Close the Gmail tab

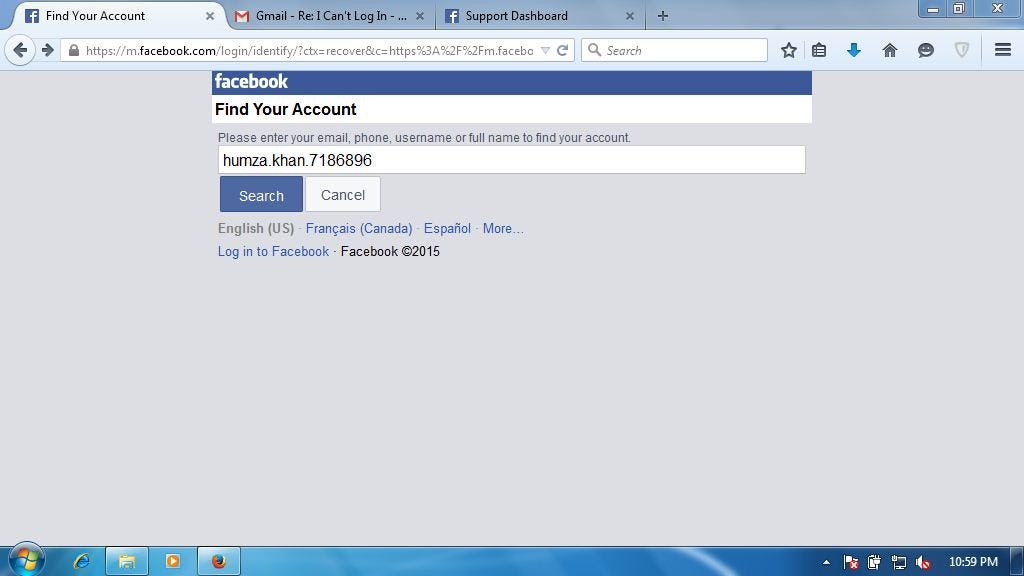coord(420,16)
